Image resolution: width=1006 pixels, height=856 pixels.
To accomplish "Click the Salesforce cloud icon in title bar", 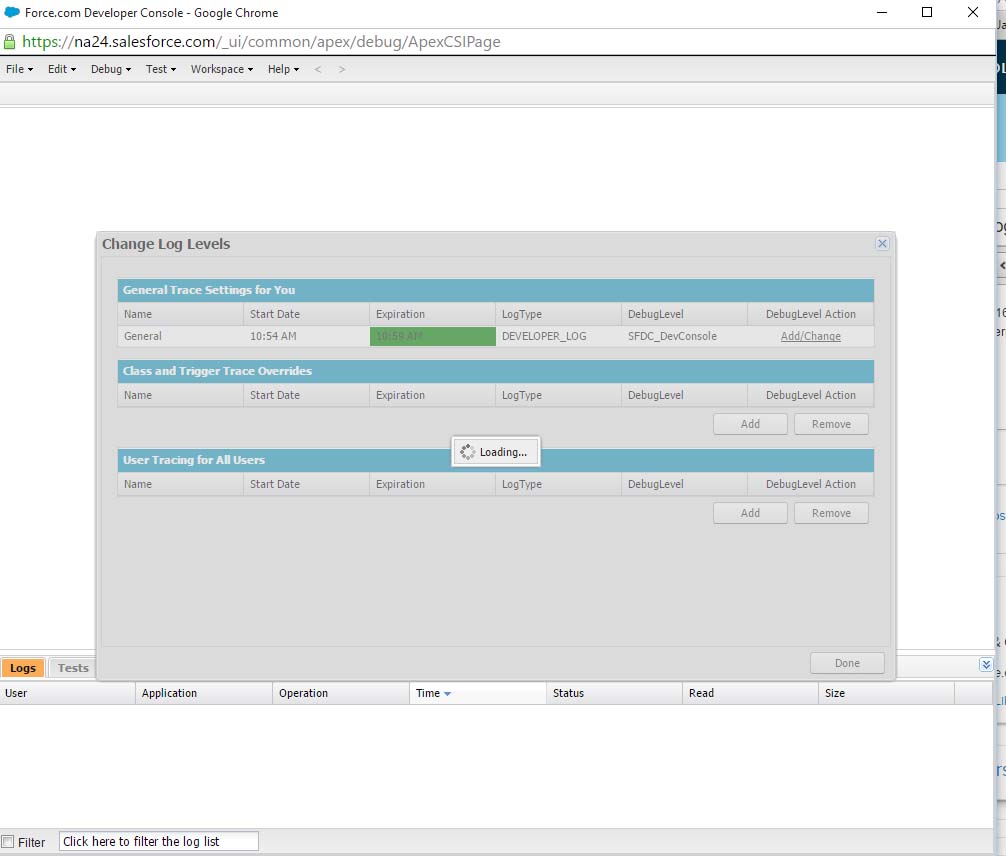I will point(12,13).
